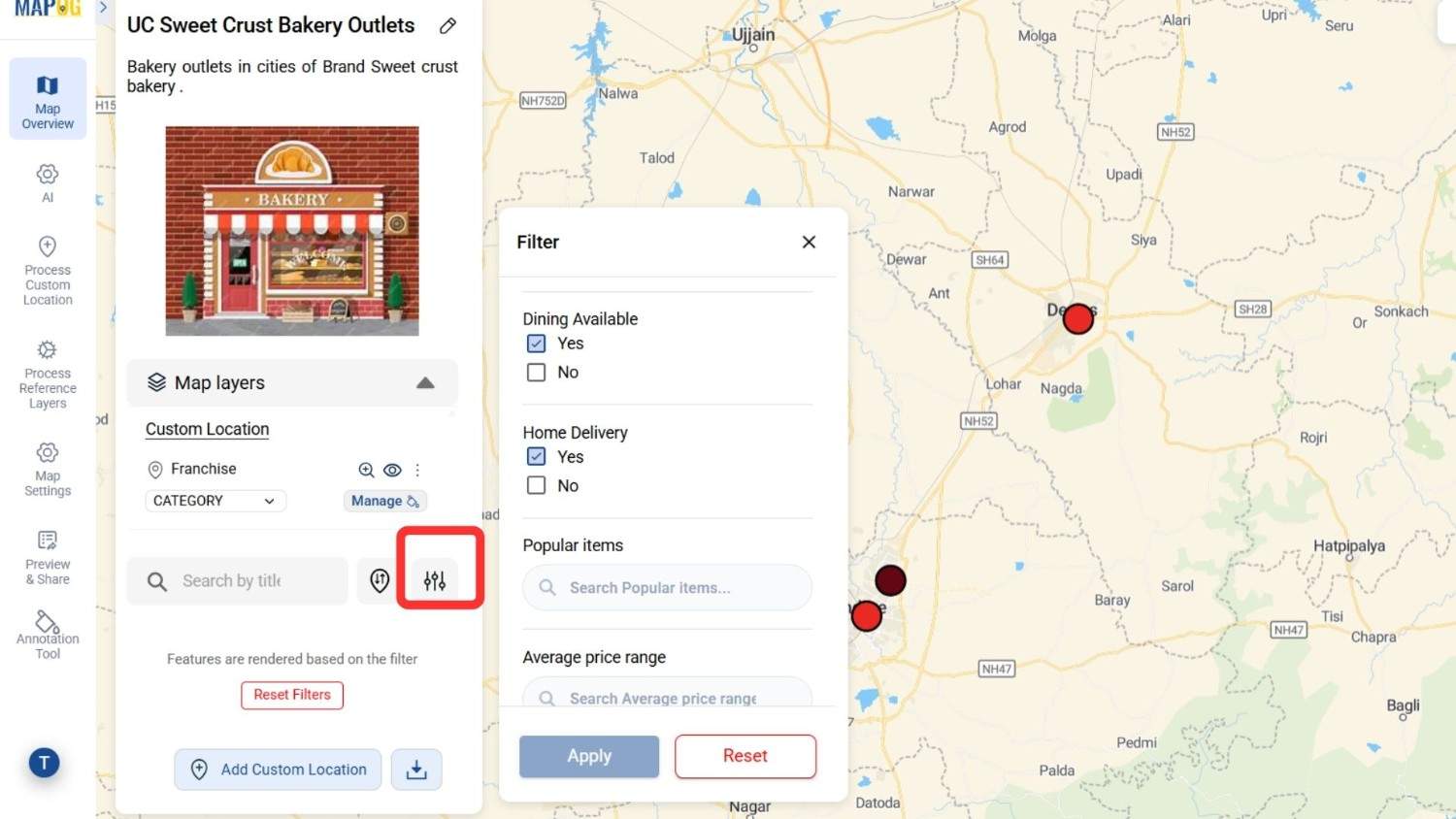Open the Annotation Tool
The width and height of the screenshot is (1456, 819).
pos(48,636)
